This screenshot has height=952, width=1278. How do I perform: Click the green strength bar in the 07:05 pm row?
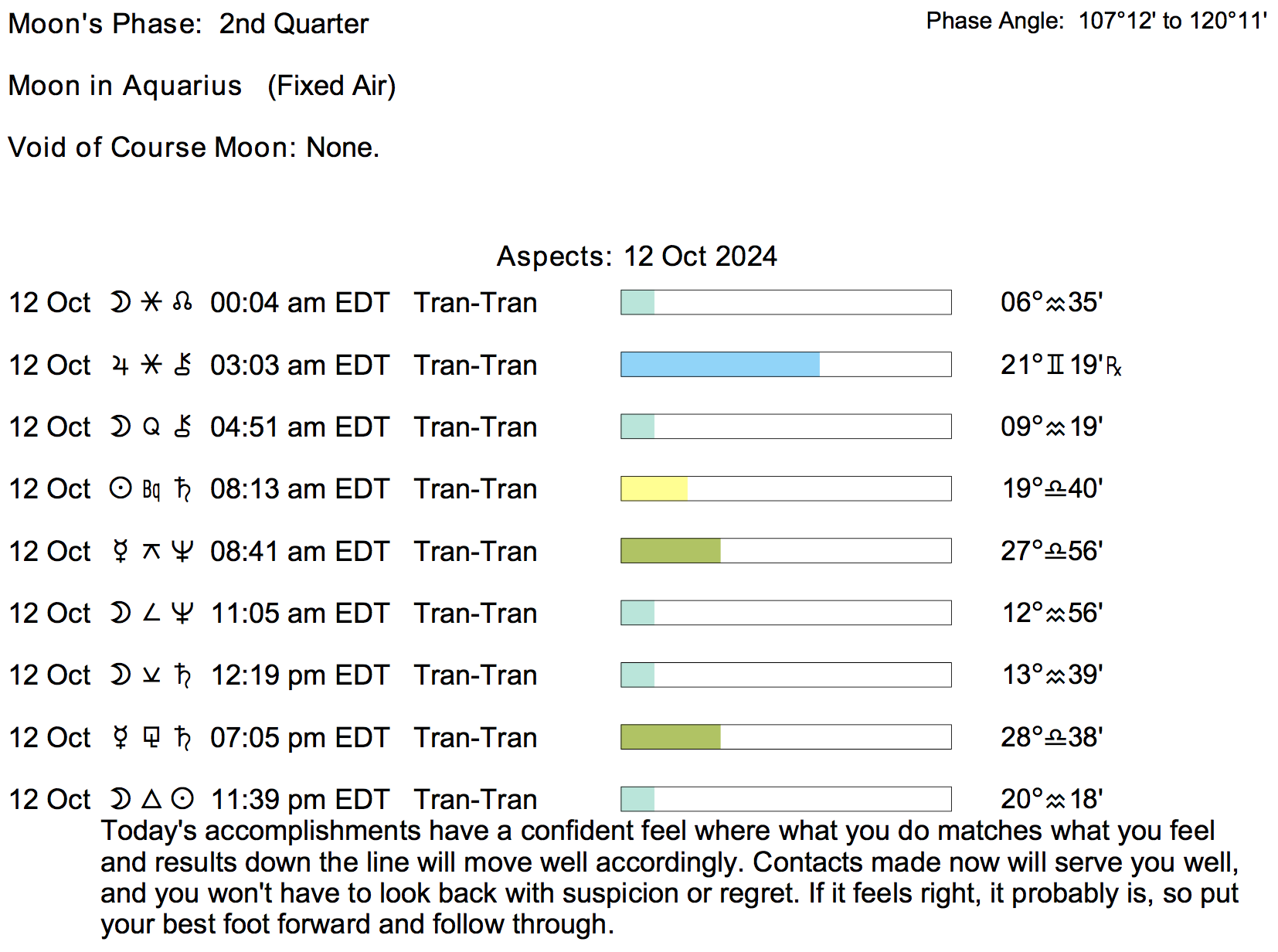(x=670, y=737)
